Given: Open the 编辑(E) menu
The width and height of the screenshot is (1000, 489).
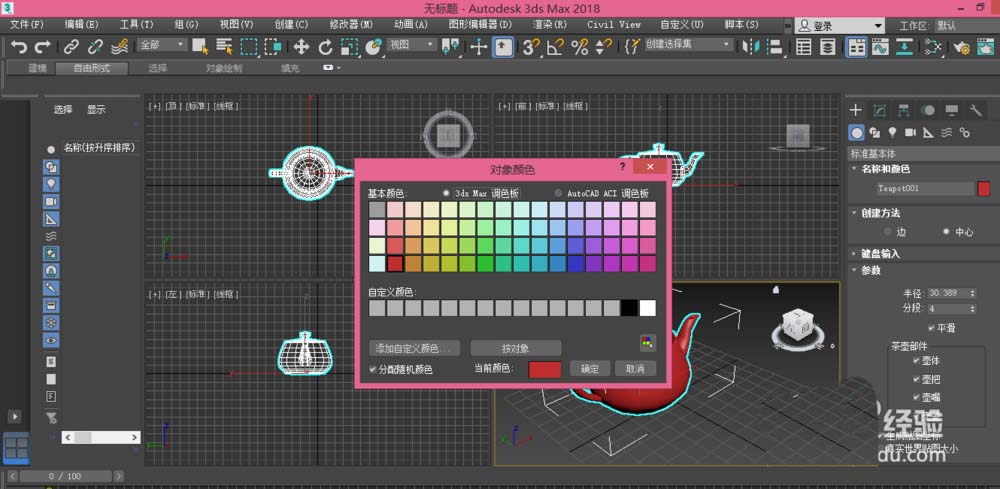Looking at the screenshot, I should (82, 24).
